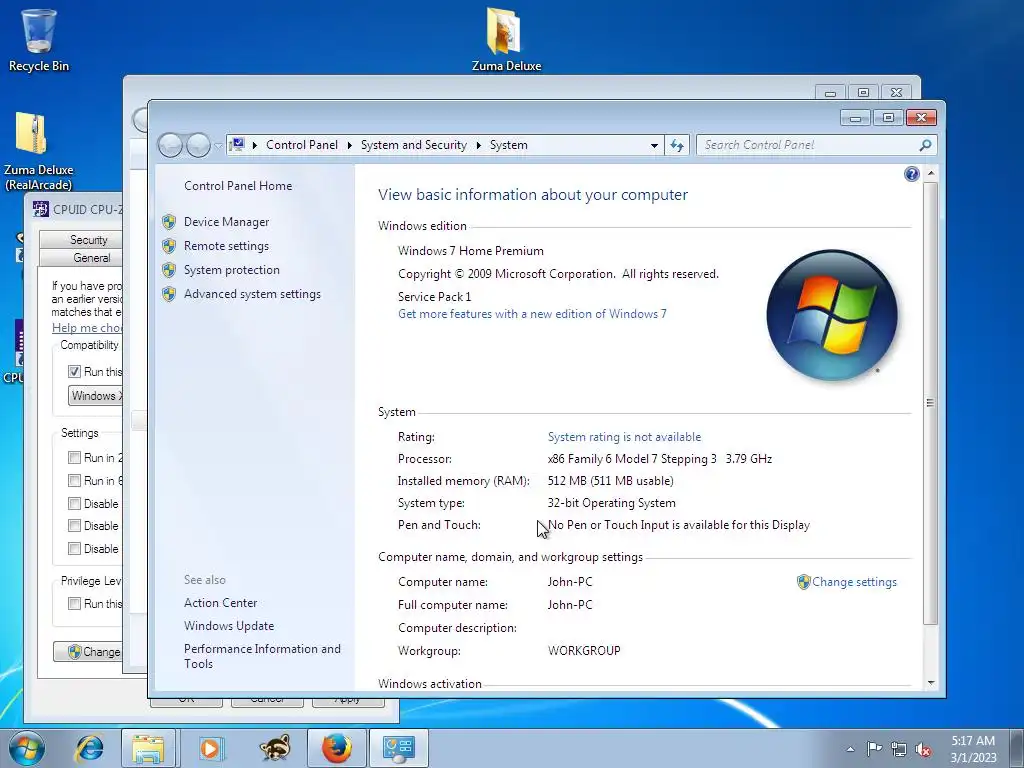
Task: Enable Run this program as administrator checkbox
Action: (x=74, y=603)
